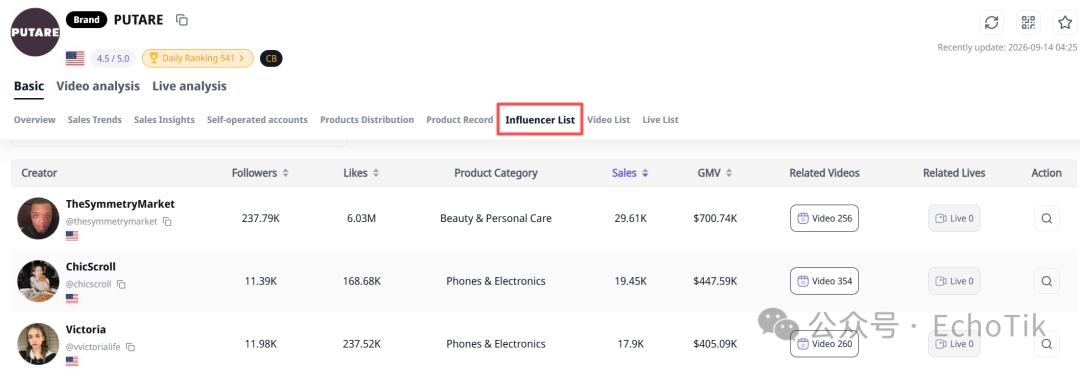Image resolution: width=1080 pixels, height=369 pixels.
Task: Open the Daily Ranking 541 badge
Action: [x=198, y=59]
